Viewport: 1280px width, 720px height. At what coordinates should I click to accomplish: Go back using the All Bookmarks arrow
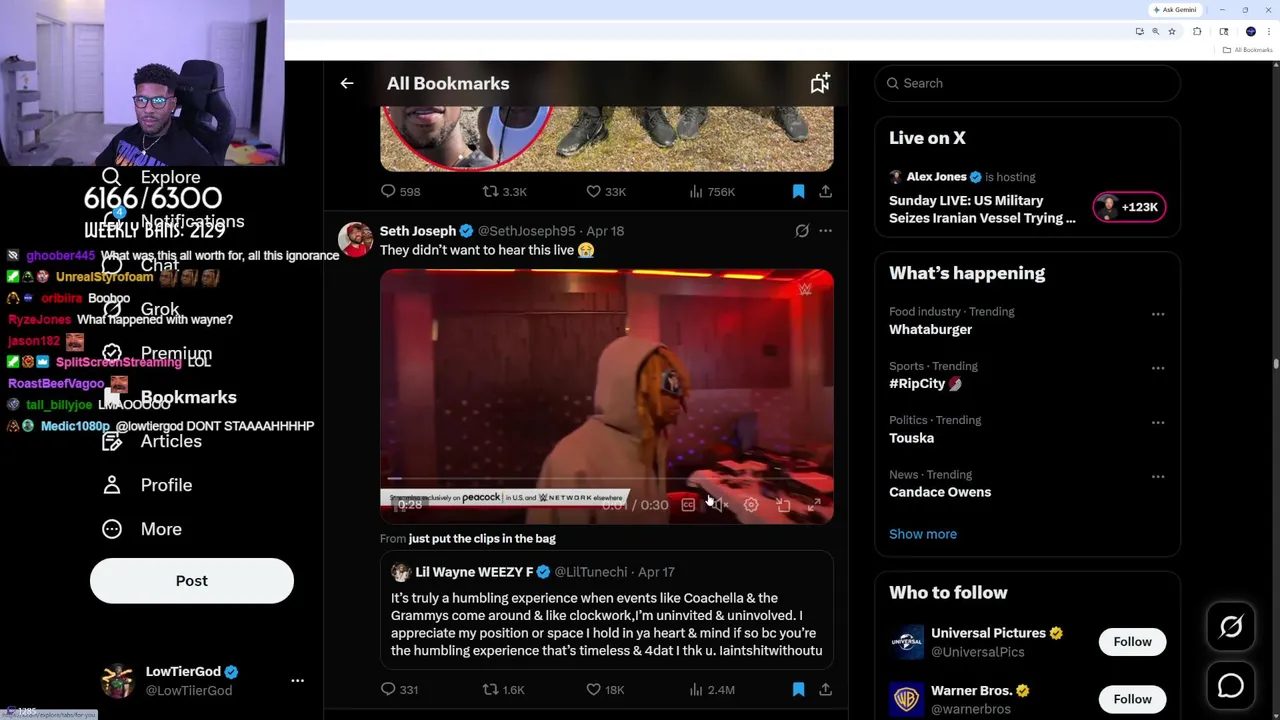click(x=347, y=84)
